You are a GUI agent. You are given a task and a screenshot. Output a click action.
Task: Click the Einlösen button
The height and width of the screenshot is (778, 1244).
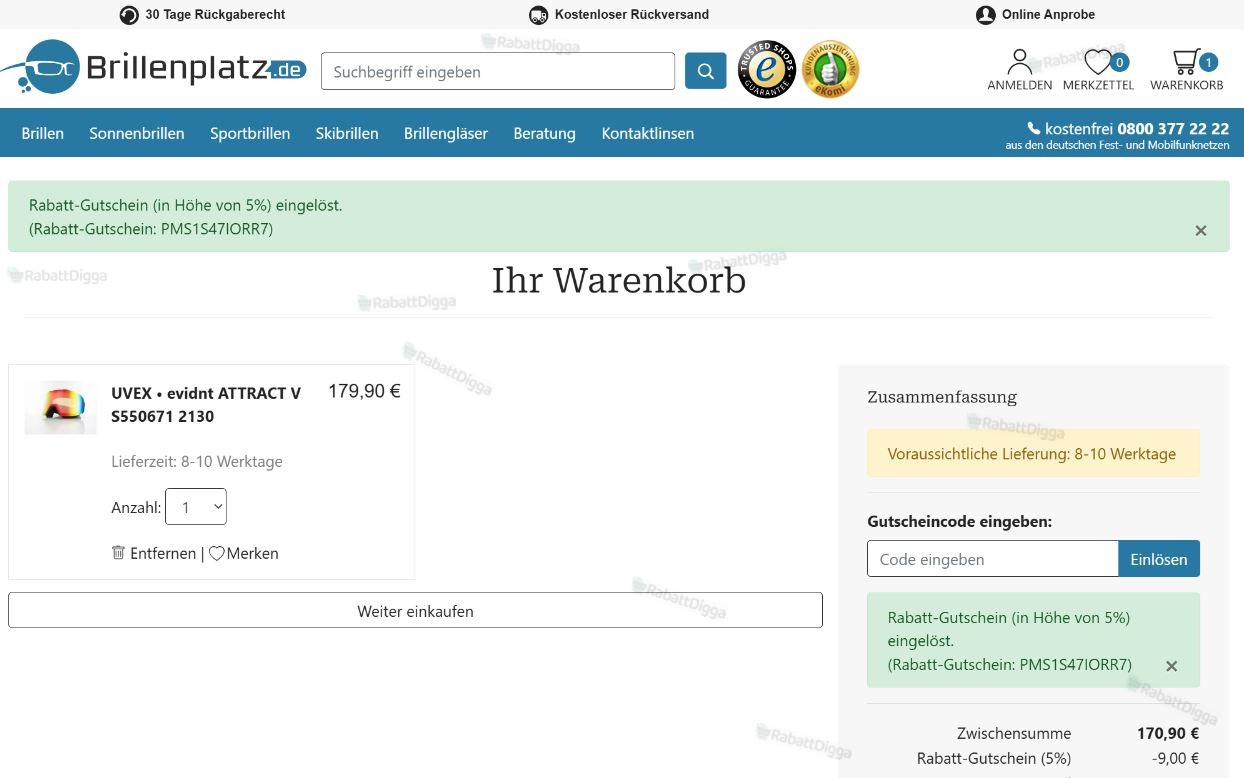coord(1159,559)
